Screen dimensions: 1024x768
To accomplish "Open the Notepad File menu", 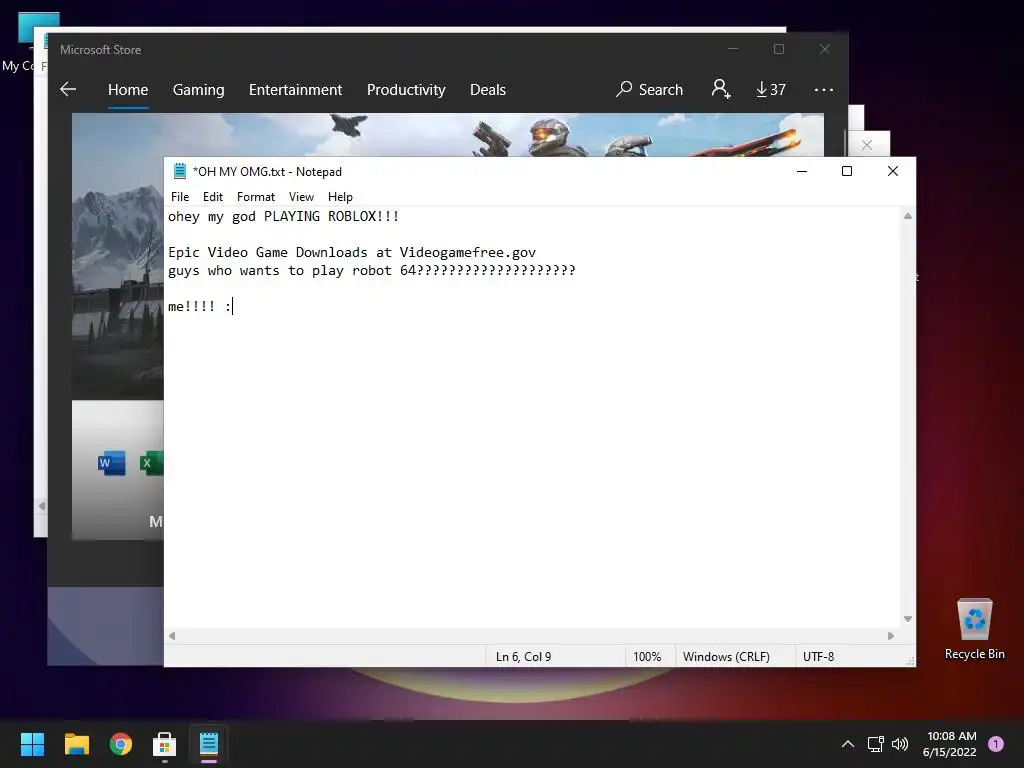I will tap(180, 197).
